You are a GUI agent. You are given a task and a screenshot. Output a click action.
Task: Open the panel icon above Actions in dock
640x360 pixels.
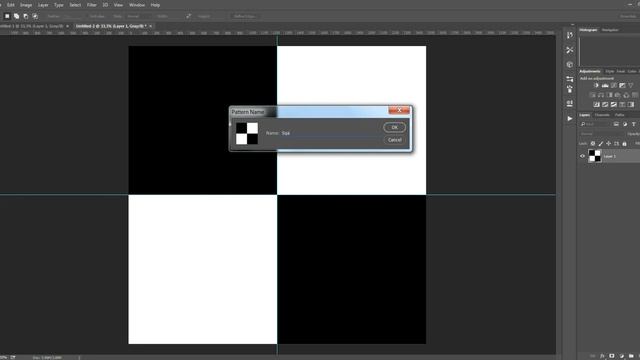point(570,103)
